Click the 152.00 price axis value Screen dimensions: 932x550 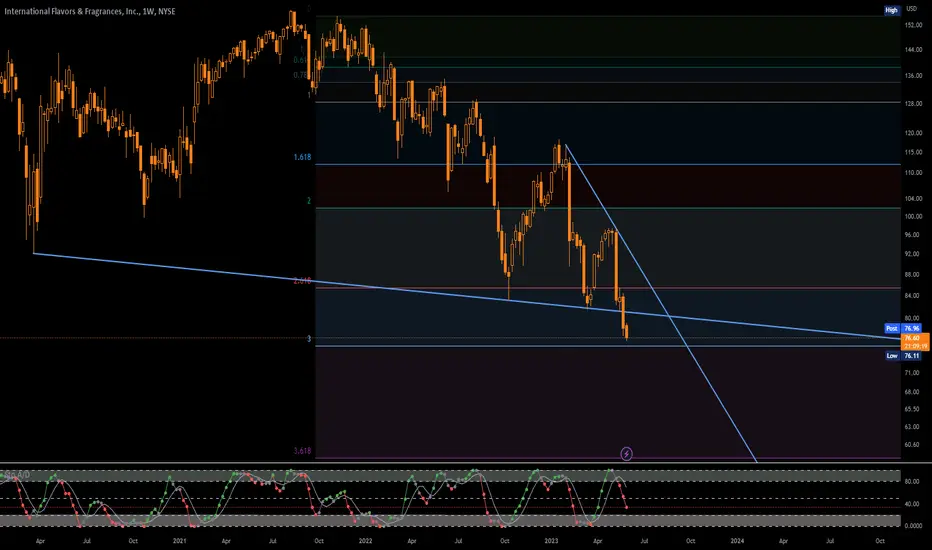913,26
